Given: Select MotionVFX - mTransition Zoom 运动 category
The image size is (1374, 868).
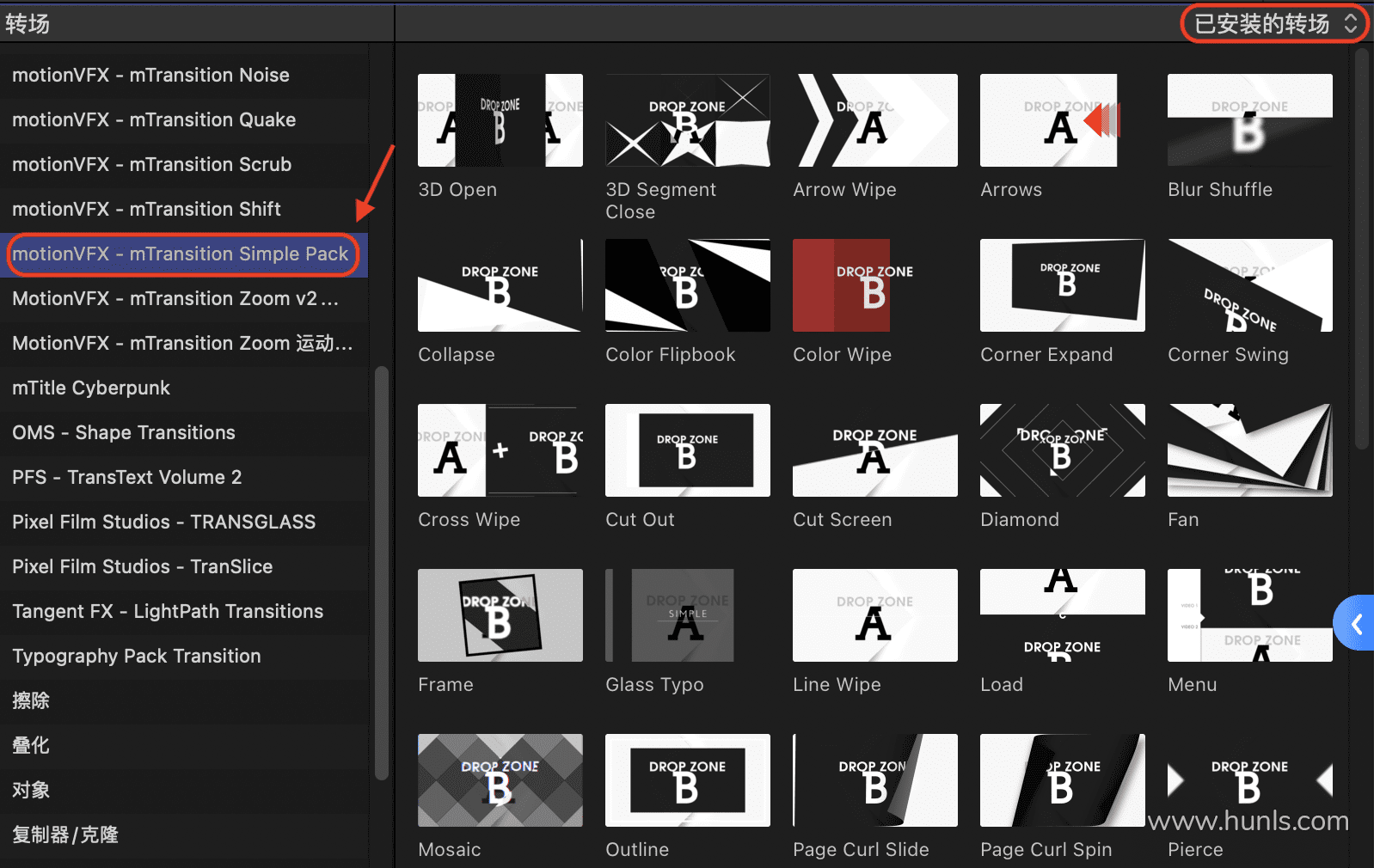Looking at the screenshot, I should click(x=184, y=343).
